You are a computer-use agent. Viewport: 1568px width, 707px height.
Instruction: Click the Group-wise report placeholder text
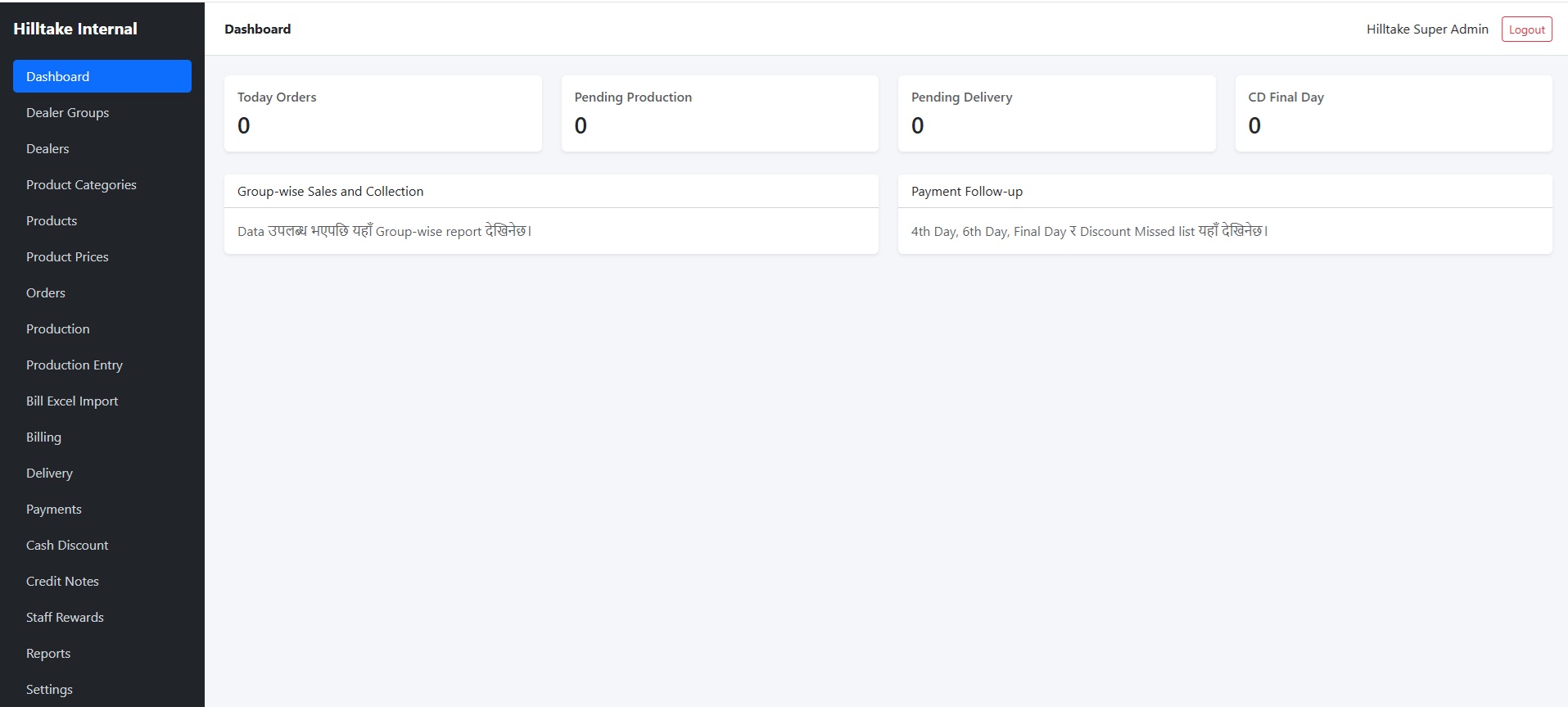pyautogui.click(x=385, y=231)
